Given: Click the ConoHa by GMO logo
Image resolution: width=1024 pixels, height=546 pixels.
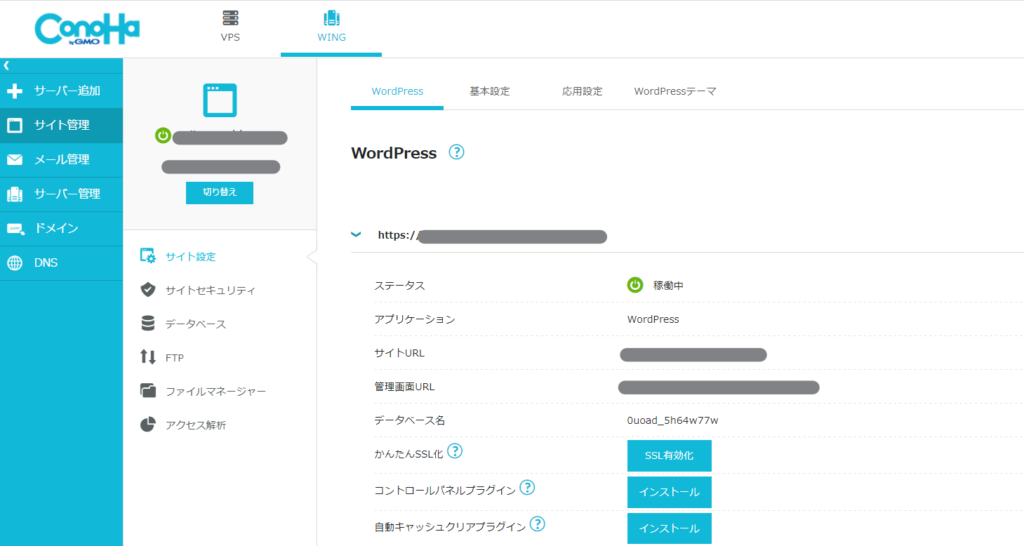Looking at the screenshot, I should point(87,29).
